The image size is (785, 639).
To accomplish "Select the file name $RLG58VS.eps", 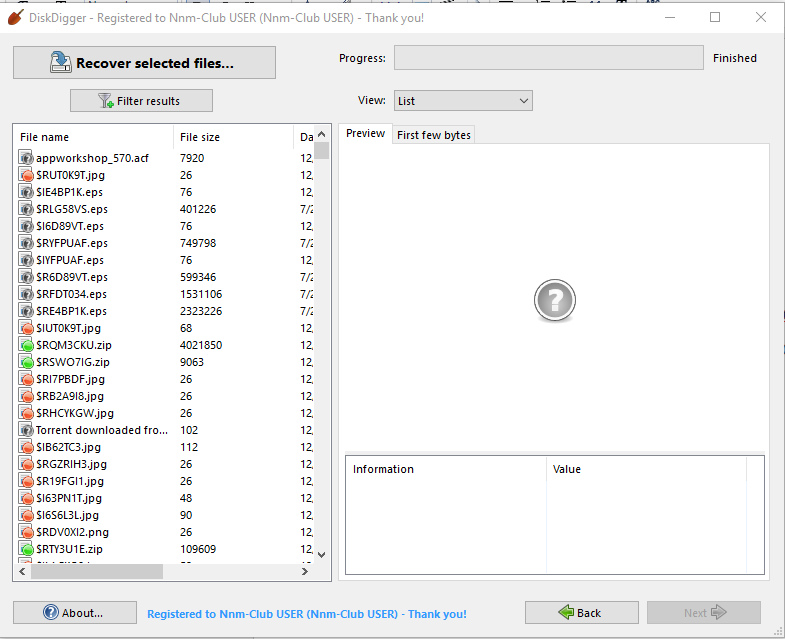I will [x=72, y=209].
